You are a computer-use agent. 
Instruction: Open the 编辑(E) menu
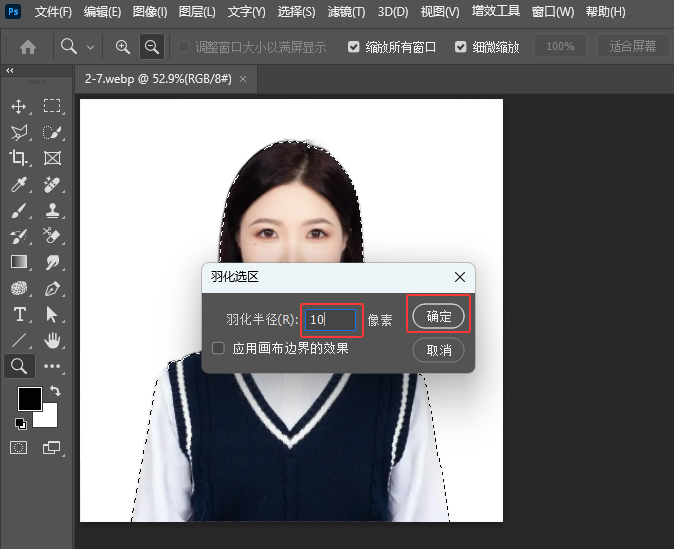pyautogui.click(x=102, y=12)
